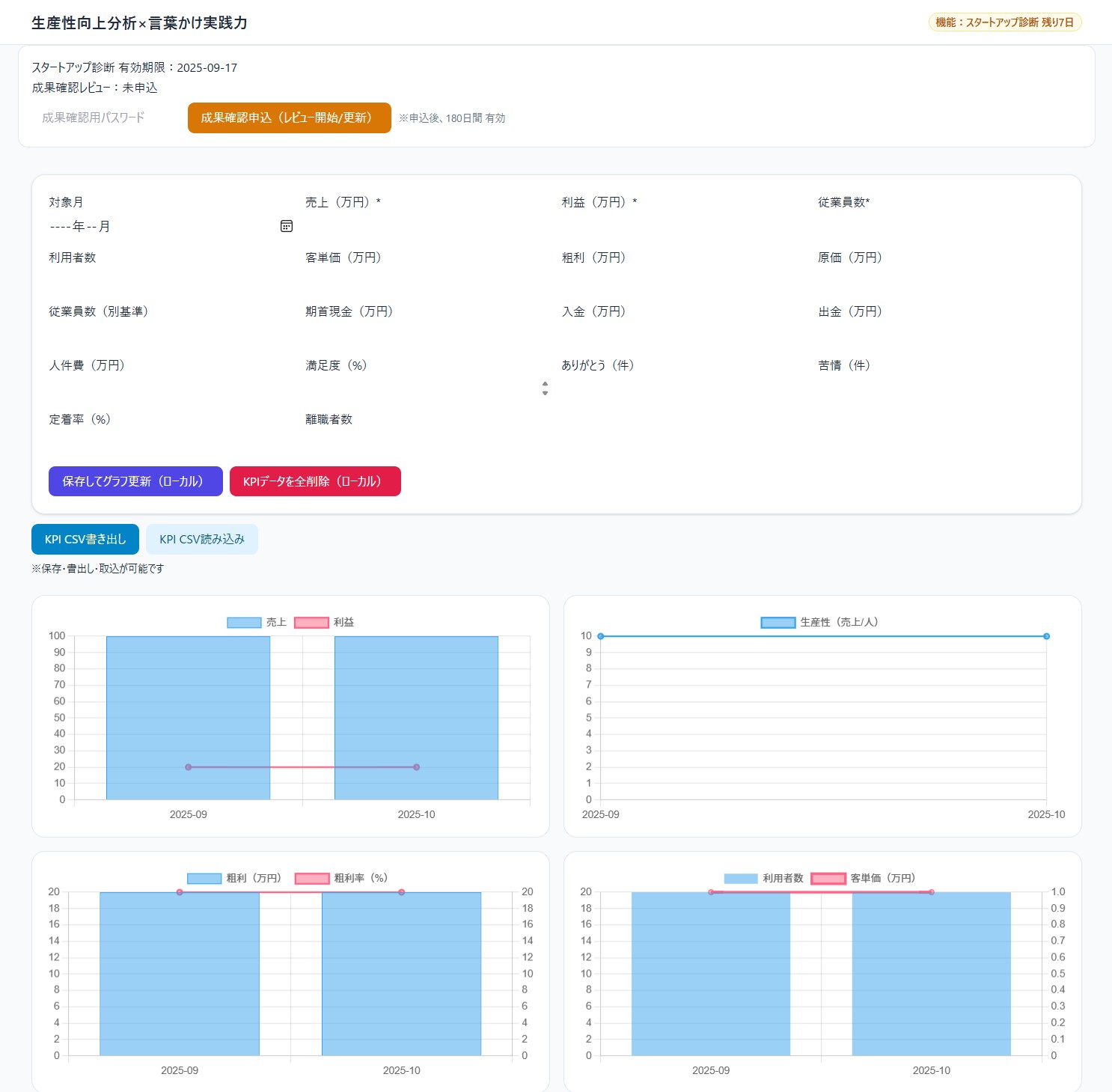The image size is (1112, 1092).
Task: Toggle 生産性 legend swatch
Action: [778, 623]
